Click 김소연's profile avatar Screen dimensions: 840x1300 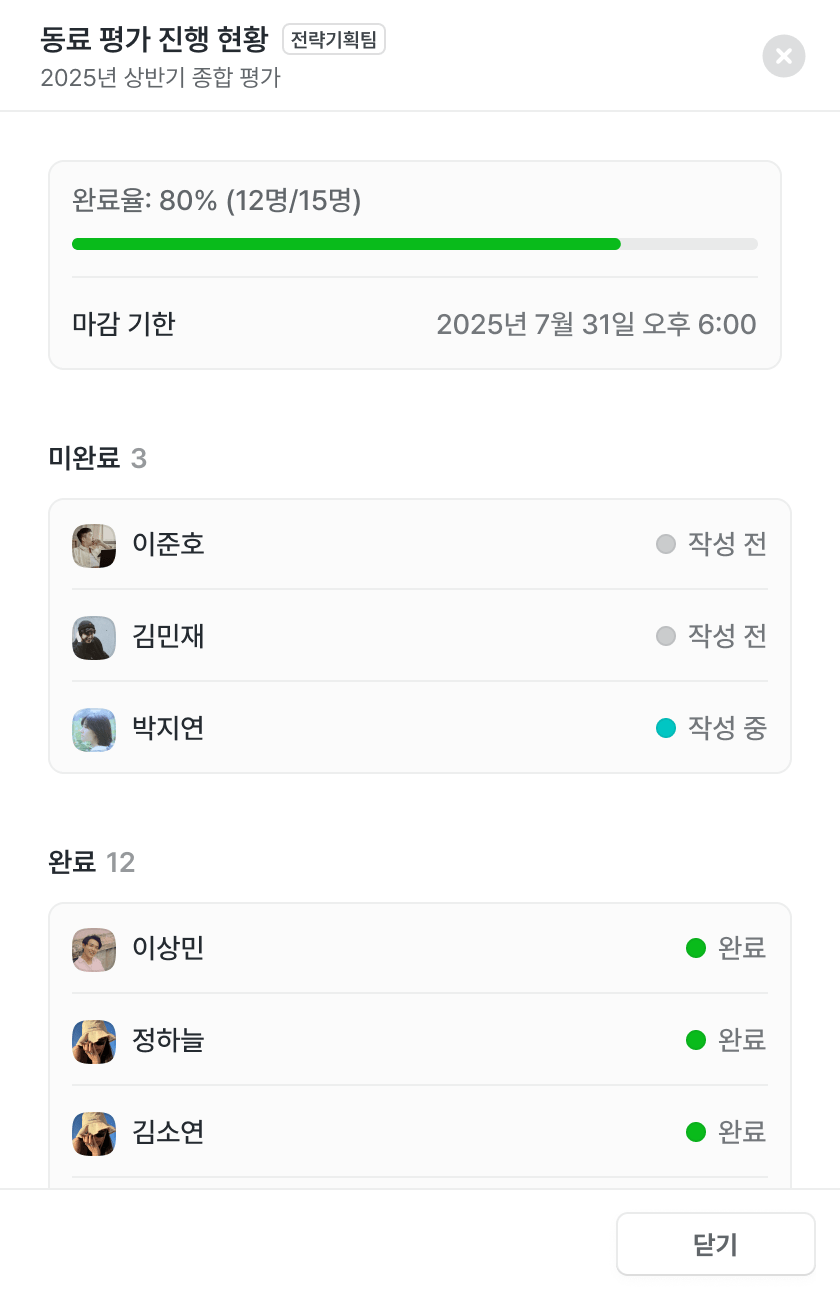(x=94, y=1133)
